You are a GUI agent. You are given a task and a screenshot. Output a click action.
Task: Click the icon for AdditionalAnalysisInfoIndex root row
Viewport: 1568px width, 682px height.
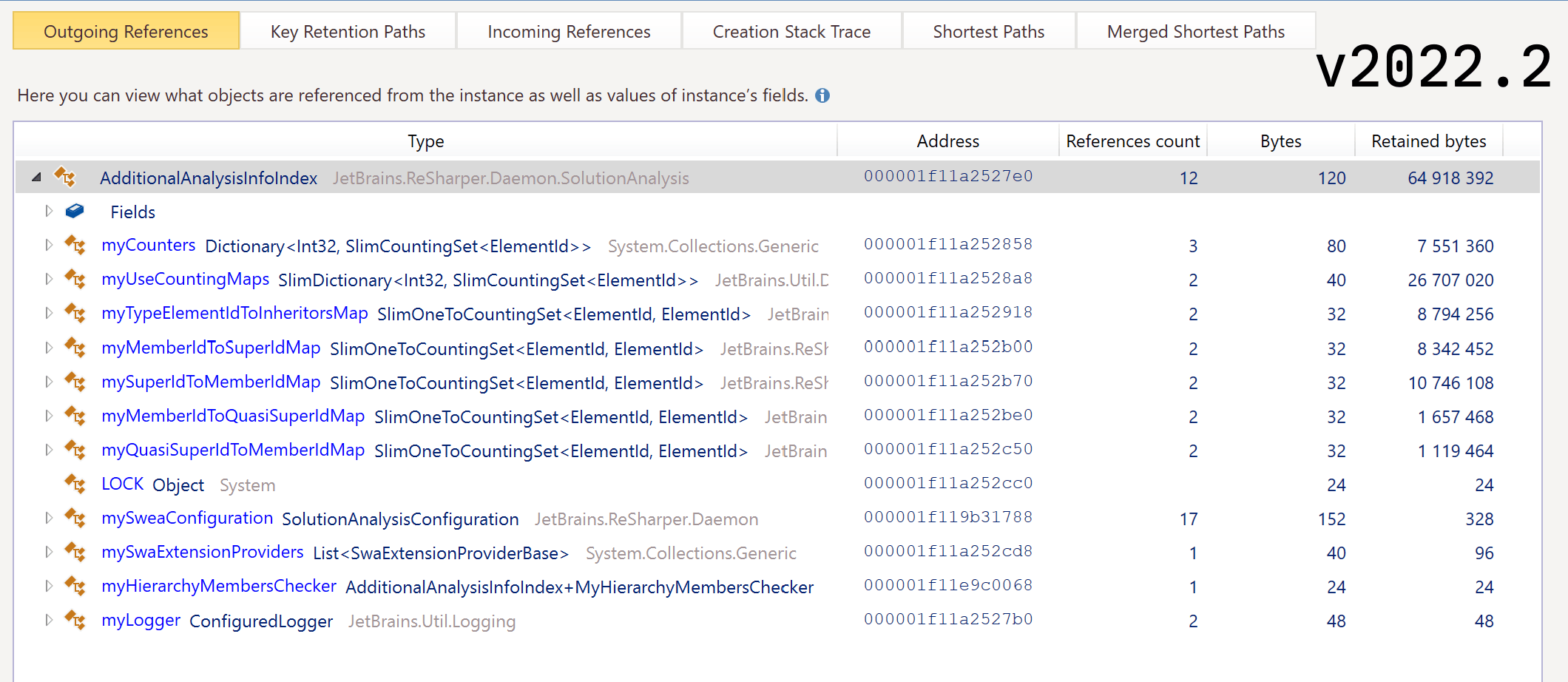pyautogui.click(x=64, y=177)
